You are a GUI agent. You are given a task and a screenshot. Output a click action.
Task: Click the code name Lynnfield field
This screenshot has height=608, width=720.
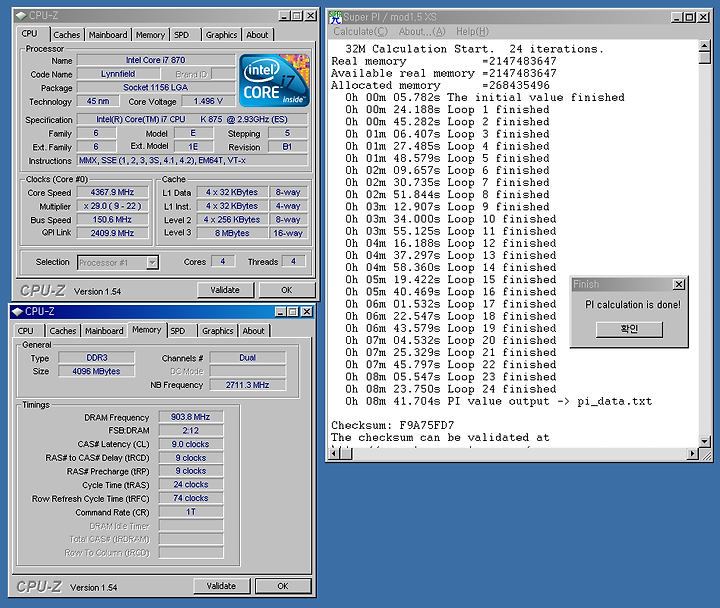click(x=118, y=74)
